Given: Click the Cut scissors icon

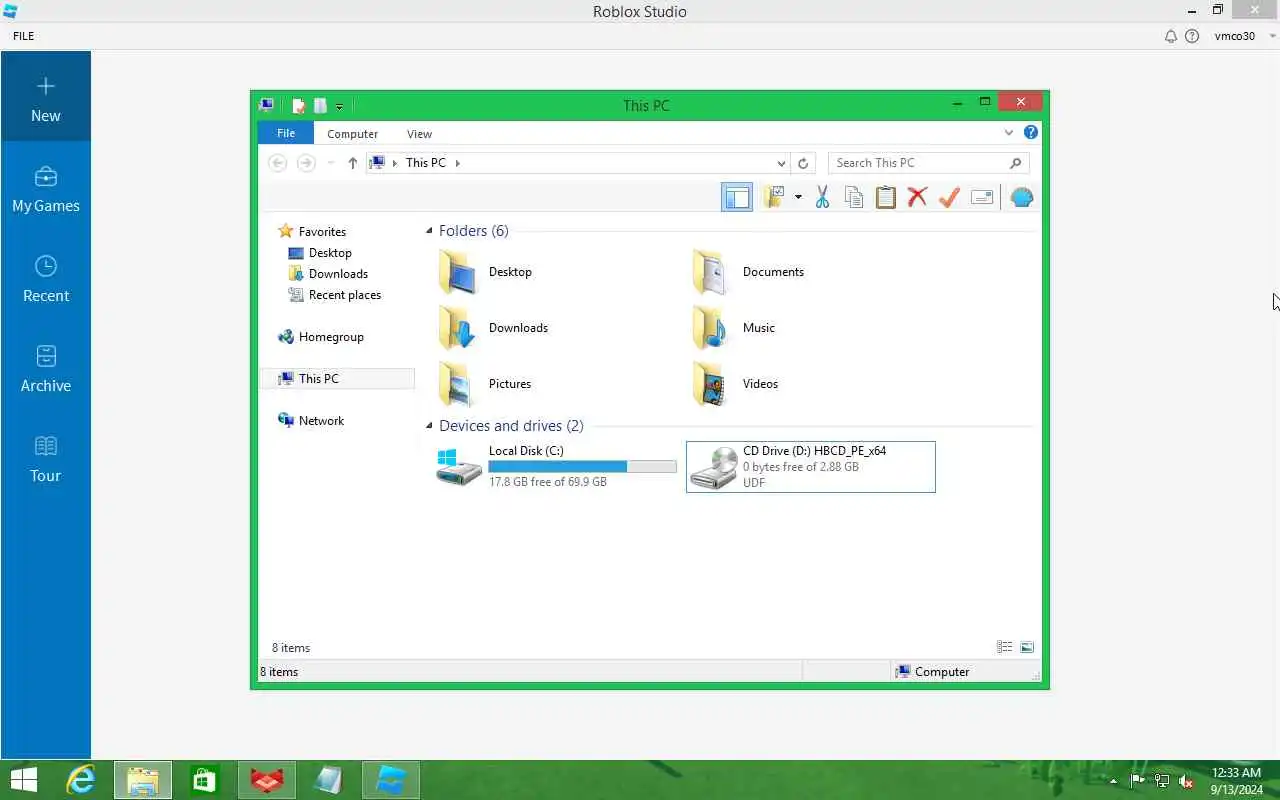Looking at the screenshot, I should pos(822,197).
